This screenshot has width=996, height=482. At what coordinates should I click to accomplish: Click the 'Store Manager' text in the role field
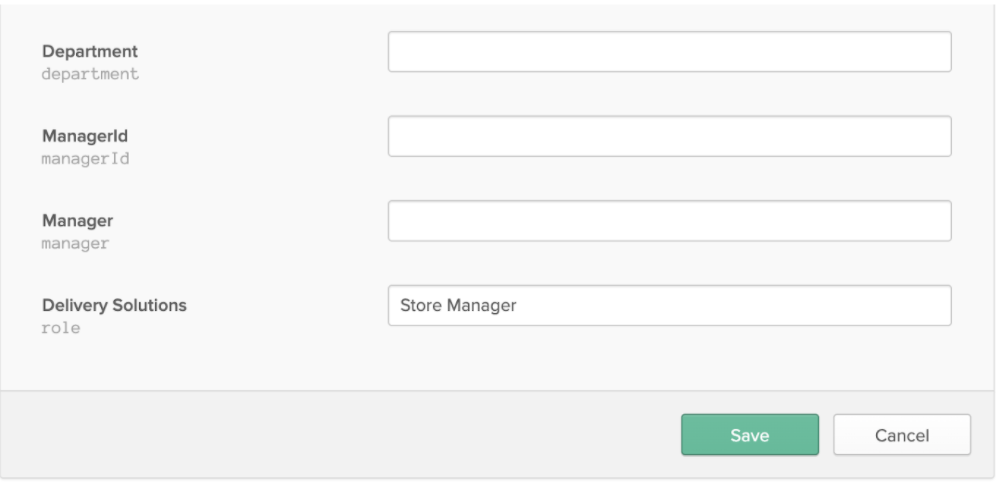[458, 305]
